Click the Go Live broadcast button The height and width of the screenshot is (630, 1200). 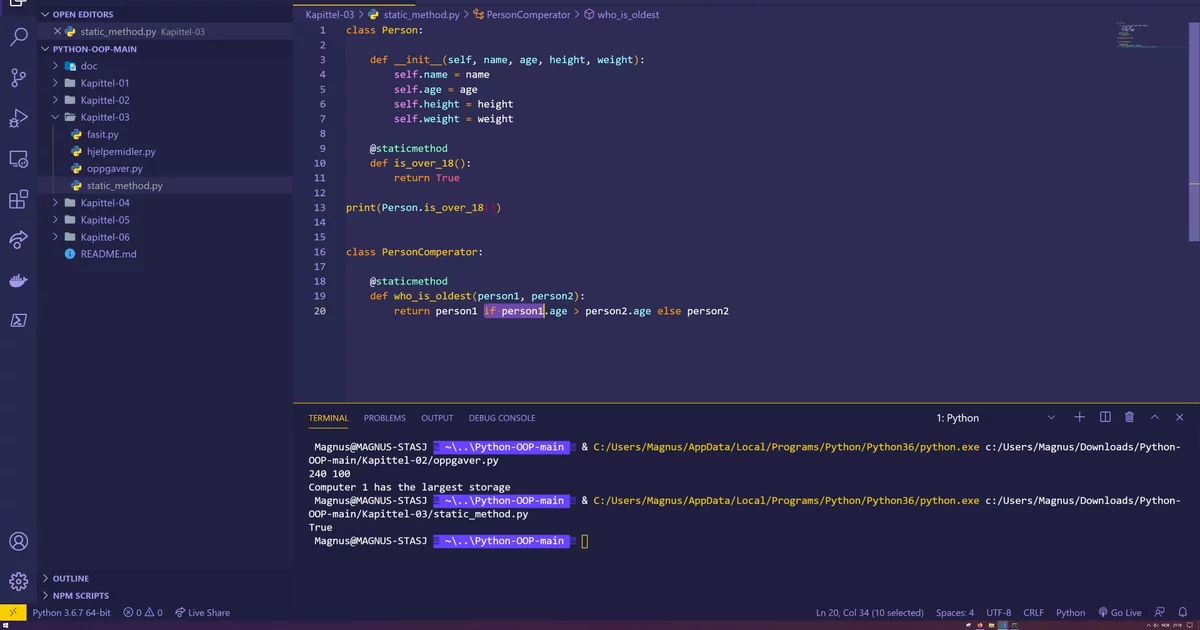tap(1118, 612)
